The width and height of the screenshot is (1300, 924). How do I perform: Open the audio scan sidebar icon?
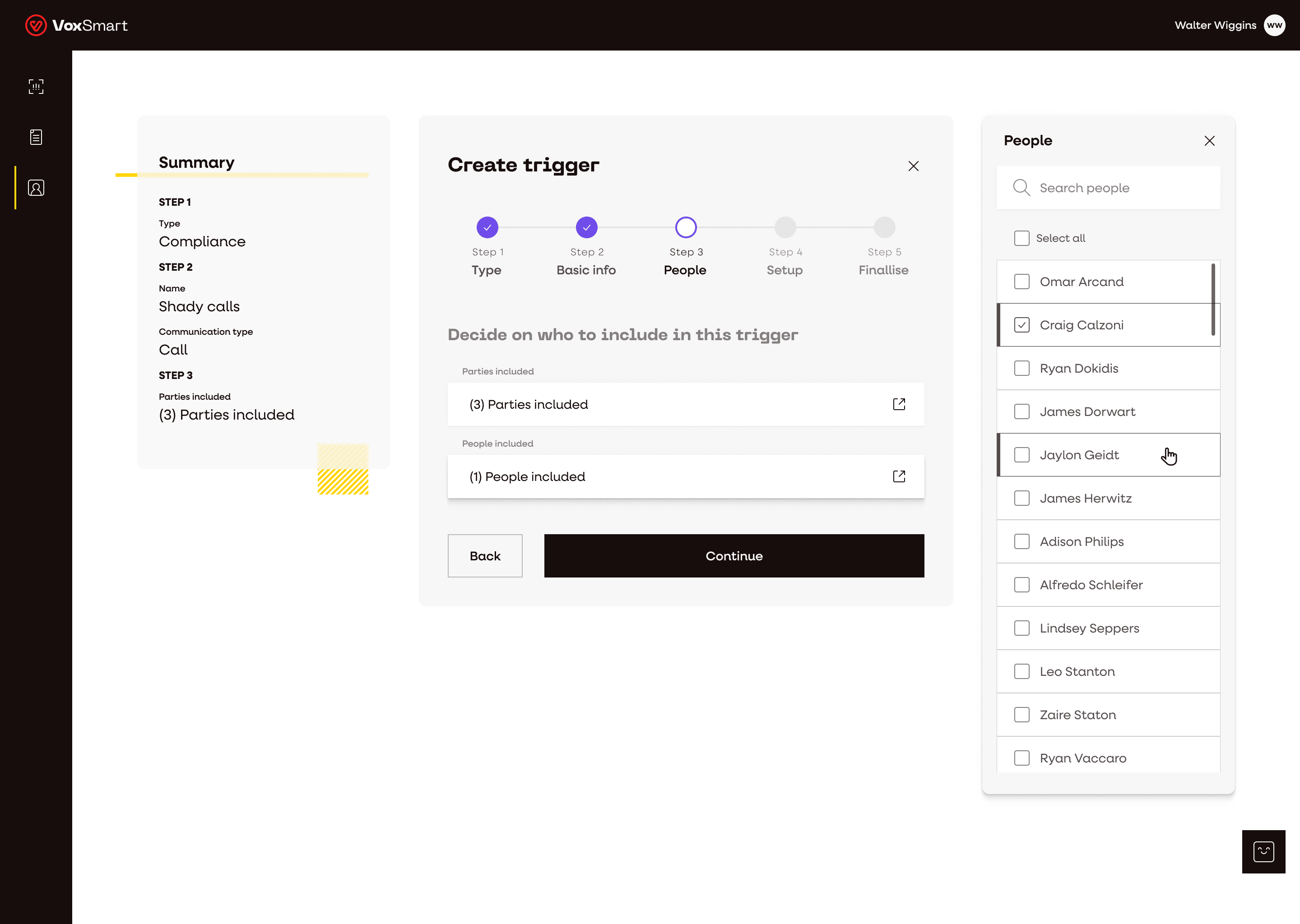coord(36,87)
